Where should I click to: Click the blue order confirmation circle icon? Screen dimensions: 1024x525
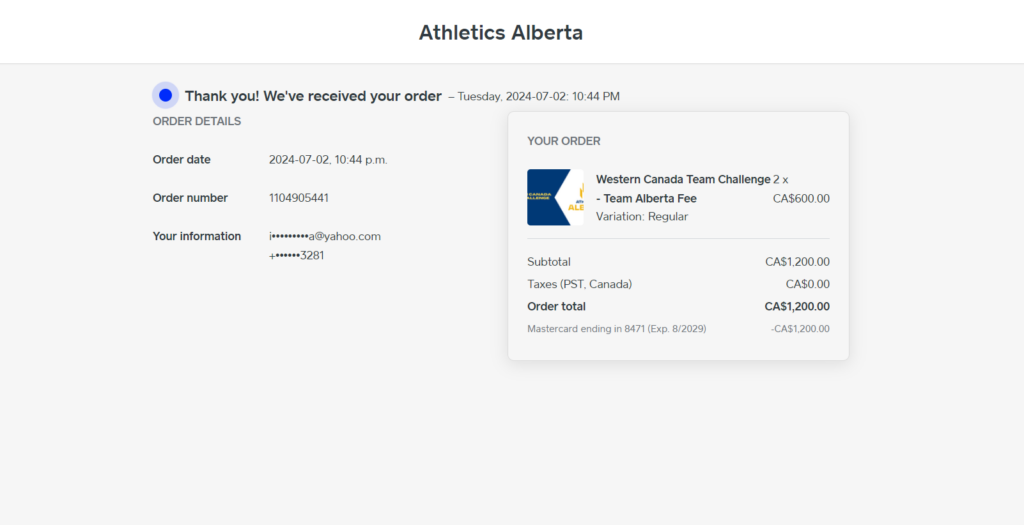tap(165, 95)
